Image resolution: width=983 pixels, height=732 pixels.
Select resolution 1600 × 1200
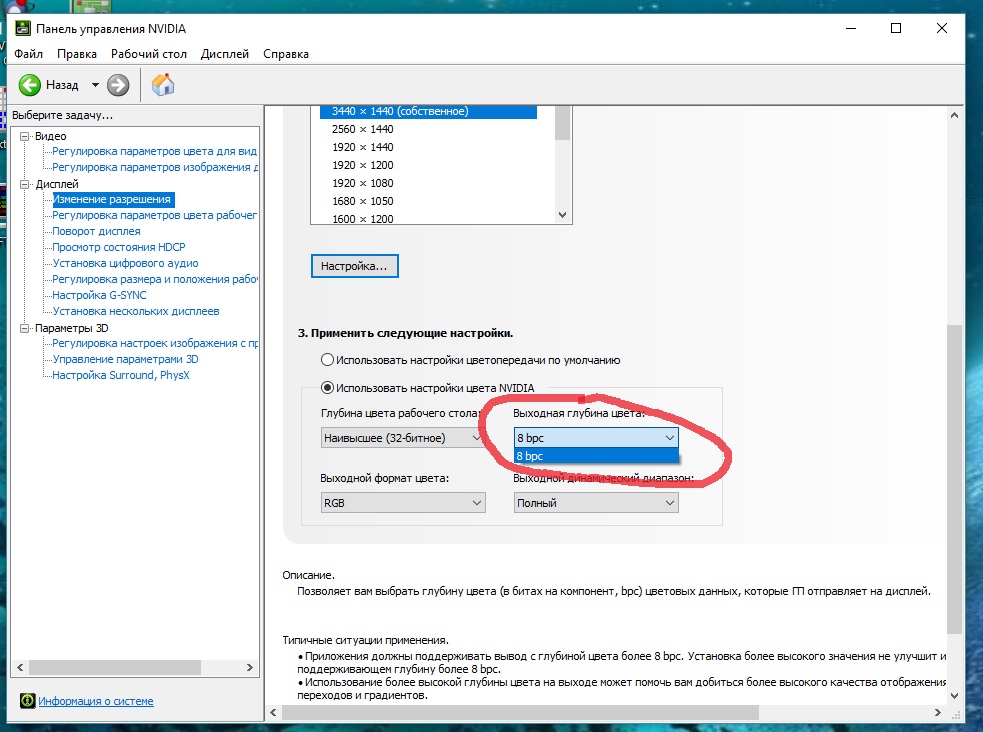(x=362, y=219)
